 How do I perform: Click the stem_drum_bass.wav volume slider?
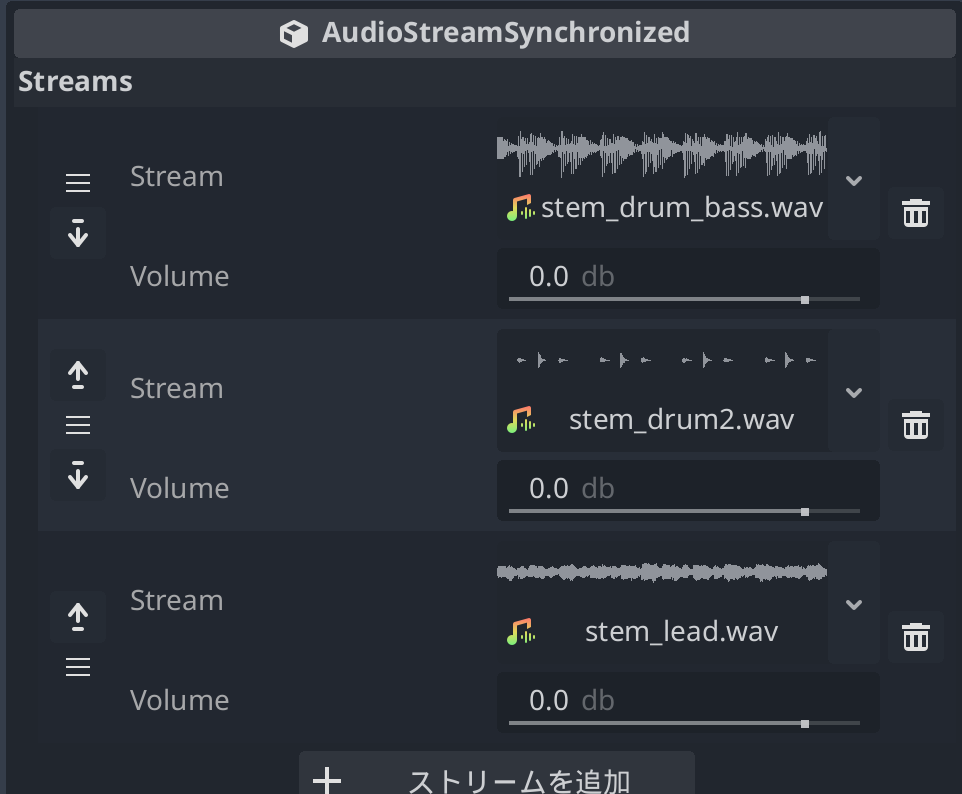tap(684, 298)
